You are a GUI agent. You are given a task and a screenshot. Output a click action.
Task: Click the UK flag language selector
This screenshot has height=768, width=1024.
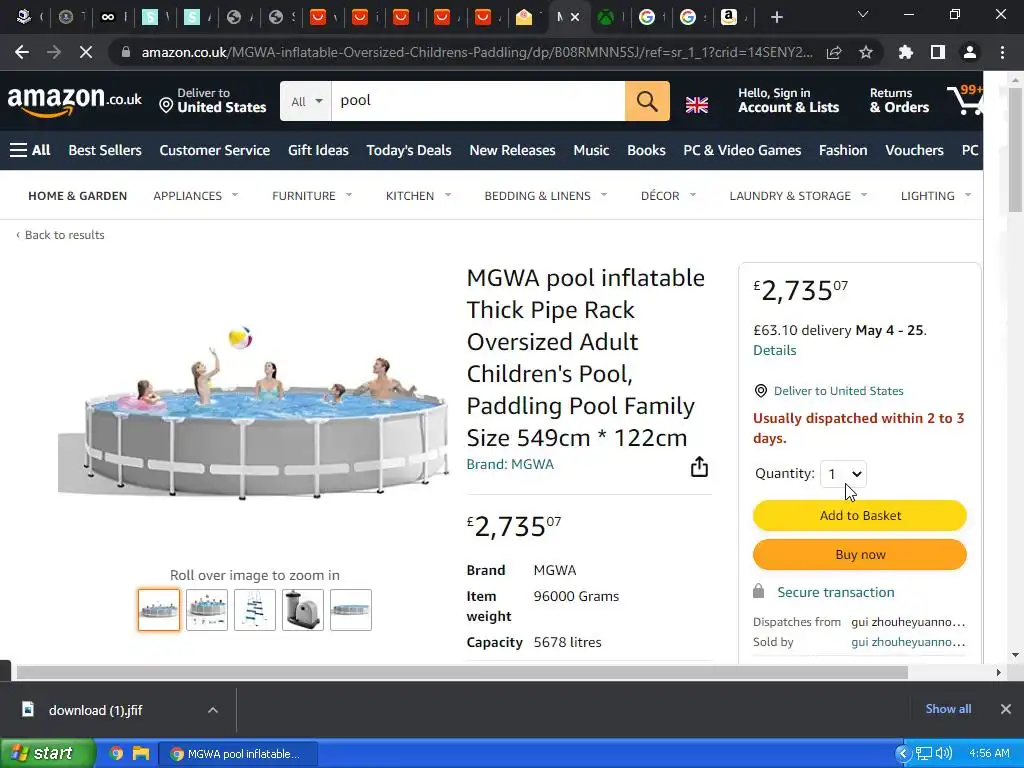(x=697, y=104)
